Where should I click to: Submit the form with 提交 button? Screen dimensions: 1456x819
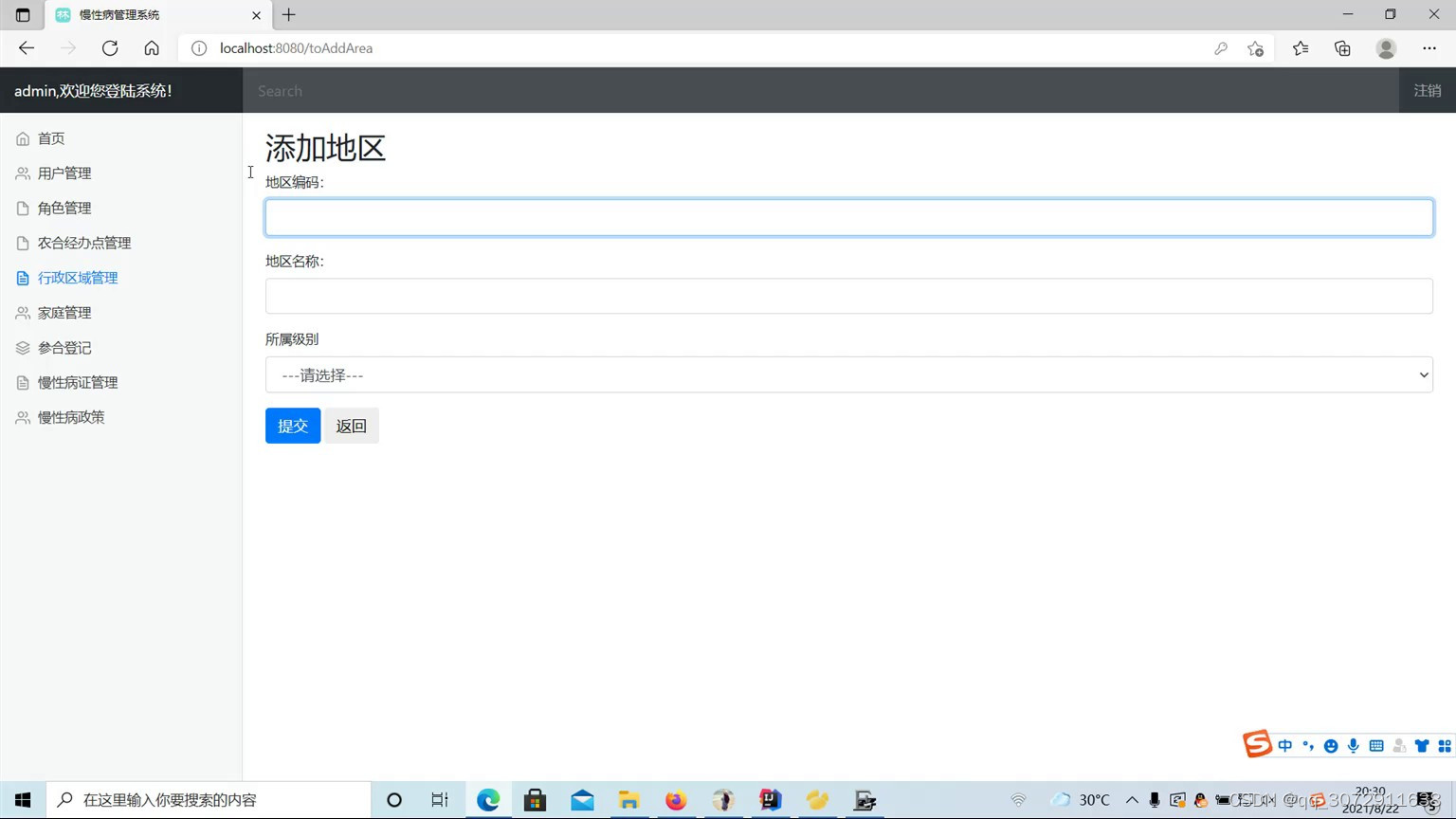click(293, 426)
